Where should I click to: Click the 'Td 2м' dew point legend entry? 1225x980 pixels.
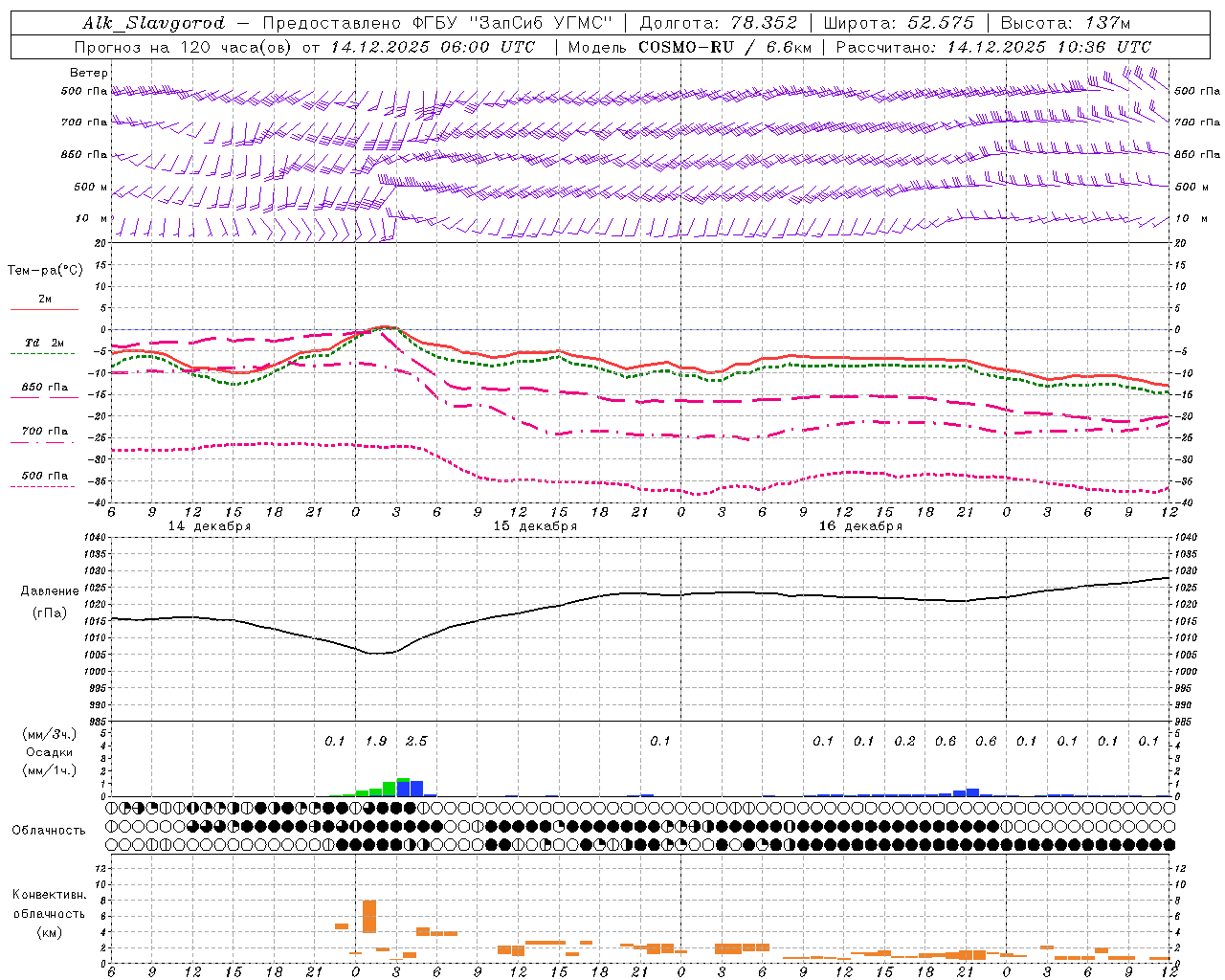click(45, 343)
